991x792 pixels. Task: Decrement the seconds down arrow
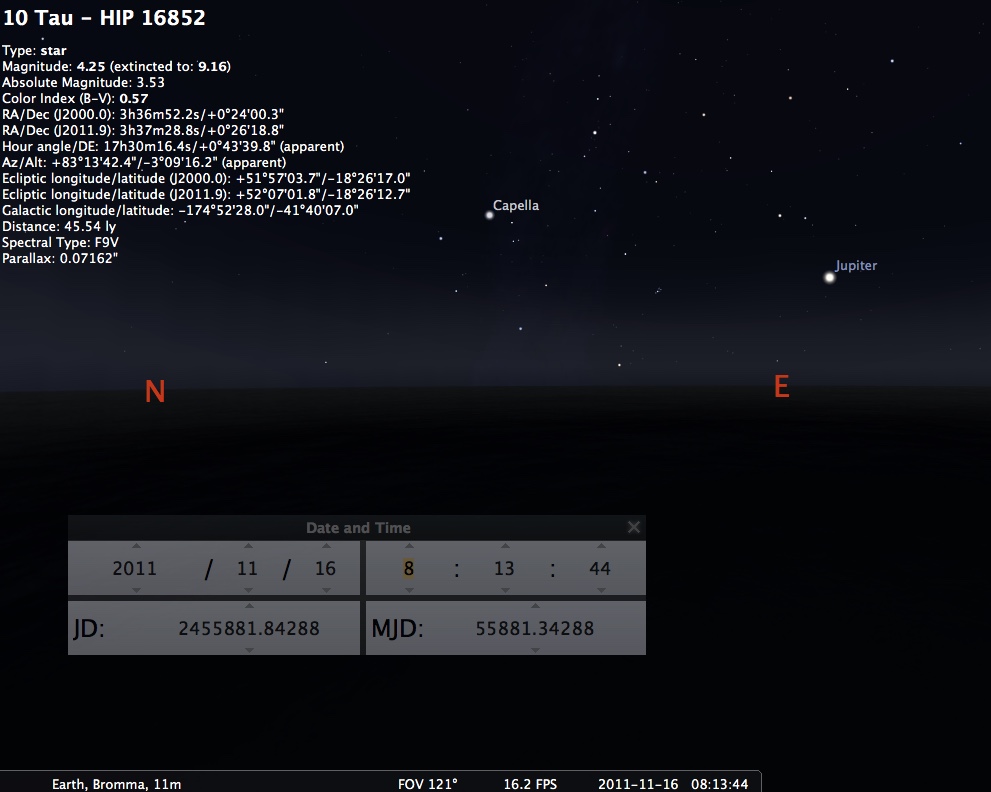(x=600, y=590)
